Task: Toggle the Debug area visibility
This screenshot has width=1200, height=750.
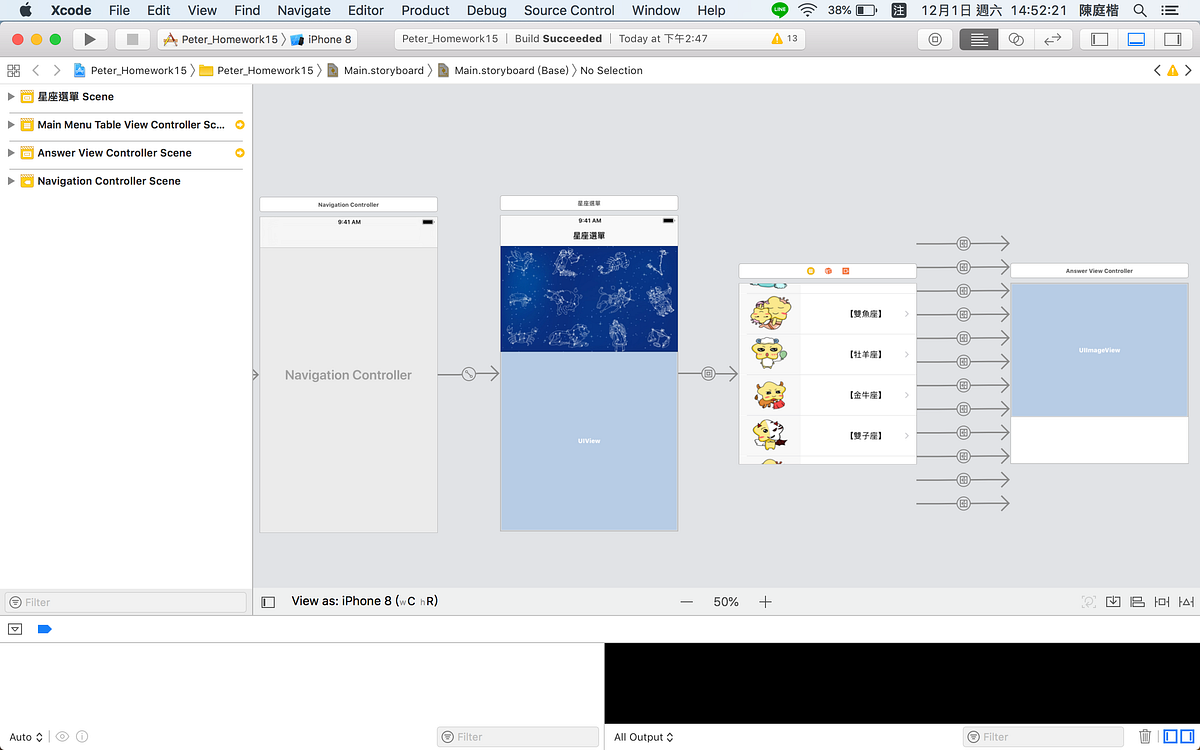Action: (x=1136, y=39)
